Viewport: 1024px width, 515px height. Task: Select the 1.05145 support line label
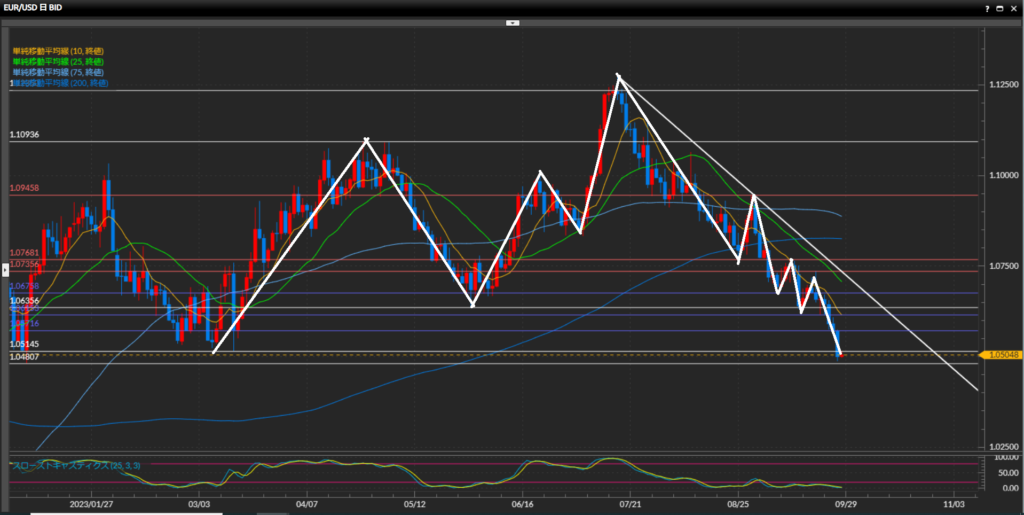(24, 344)
